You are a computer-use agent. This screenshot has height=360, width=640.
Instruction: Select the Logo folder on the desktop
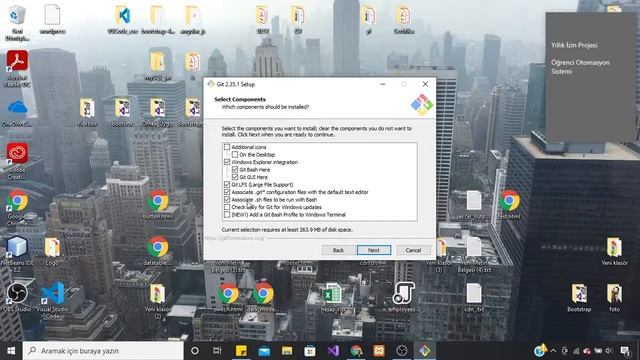tap(52, 251)
